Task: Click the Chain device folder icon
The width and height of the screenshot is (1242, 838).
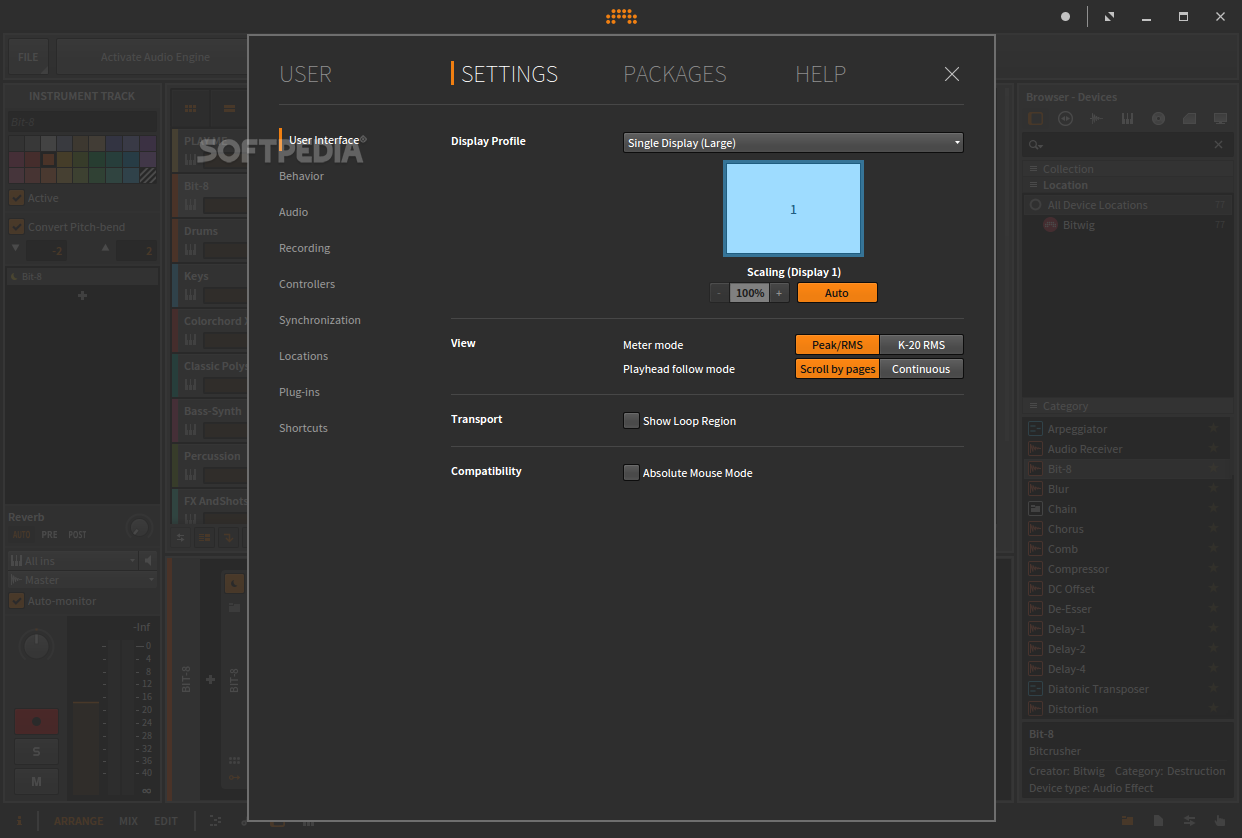Action: coord(1036,509)
